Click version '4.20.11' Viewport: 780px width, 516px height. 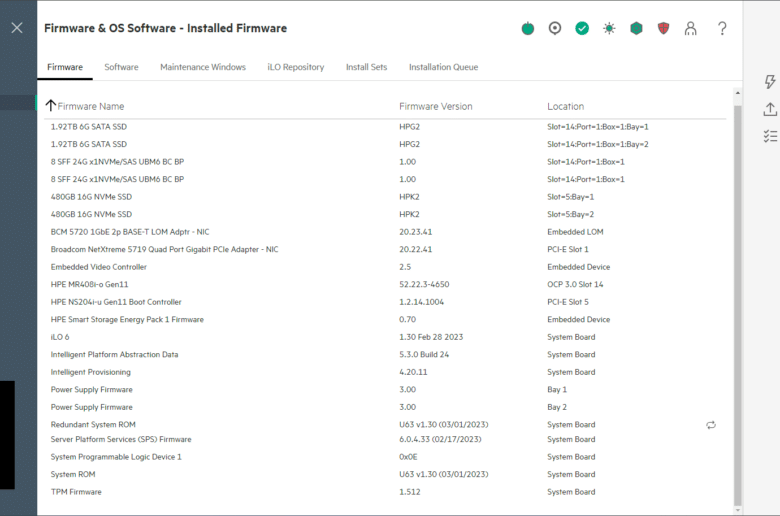(x=413, y=372)
